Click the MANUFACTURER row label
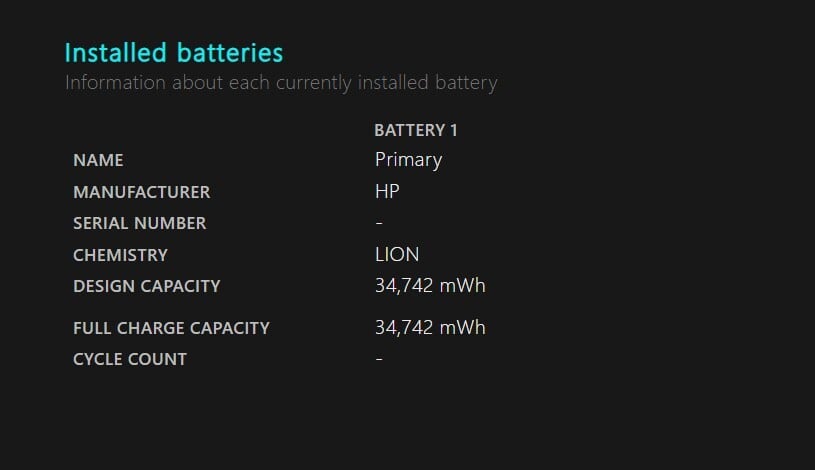 (141, 192)
